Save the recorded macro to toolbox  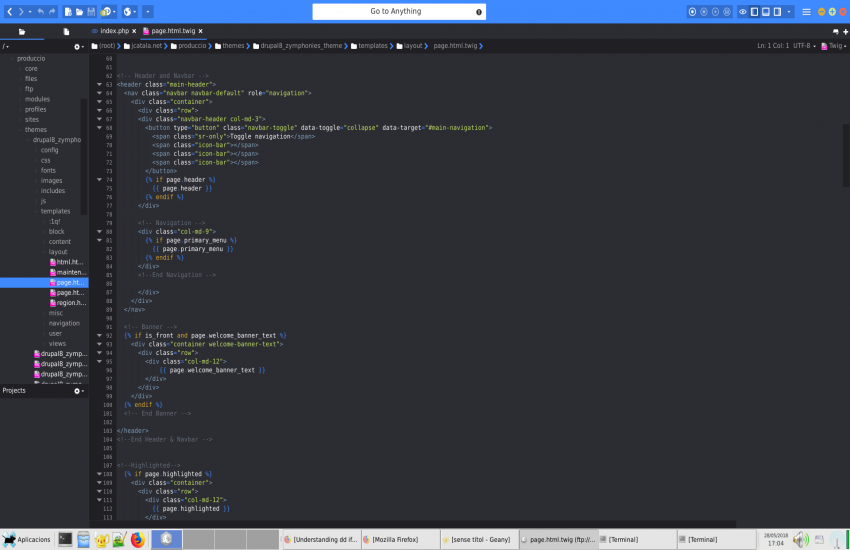coord(727,11)
